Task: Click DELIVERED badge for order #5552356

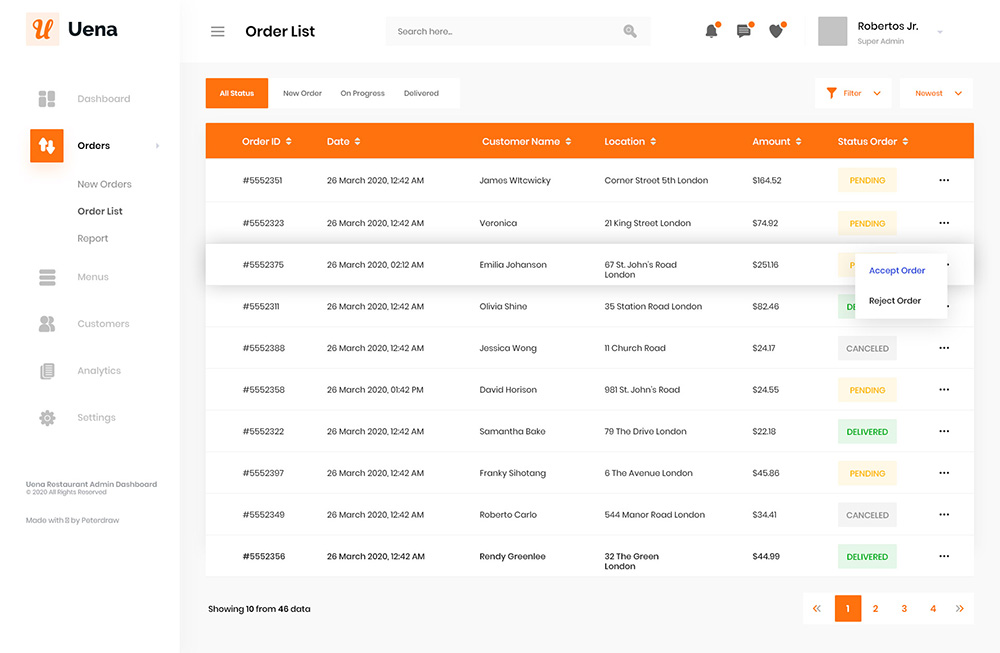Action: tap(867, 557)
